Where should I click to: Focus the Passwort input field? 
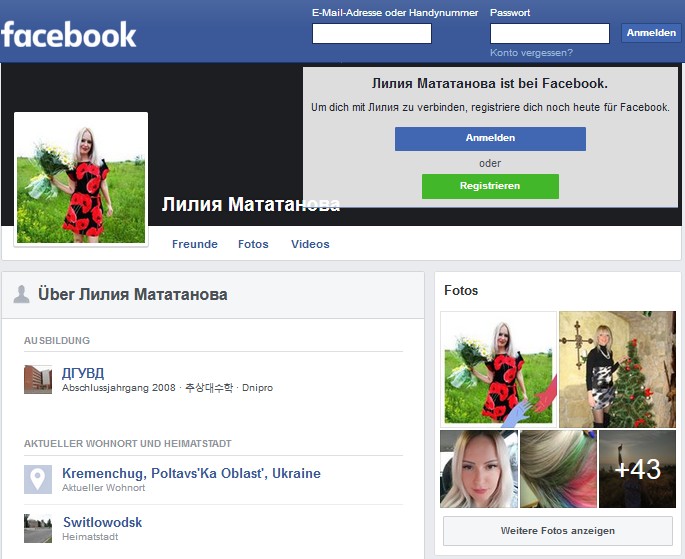[x=550, y=34]
